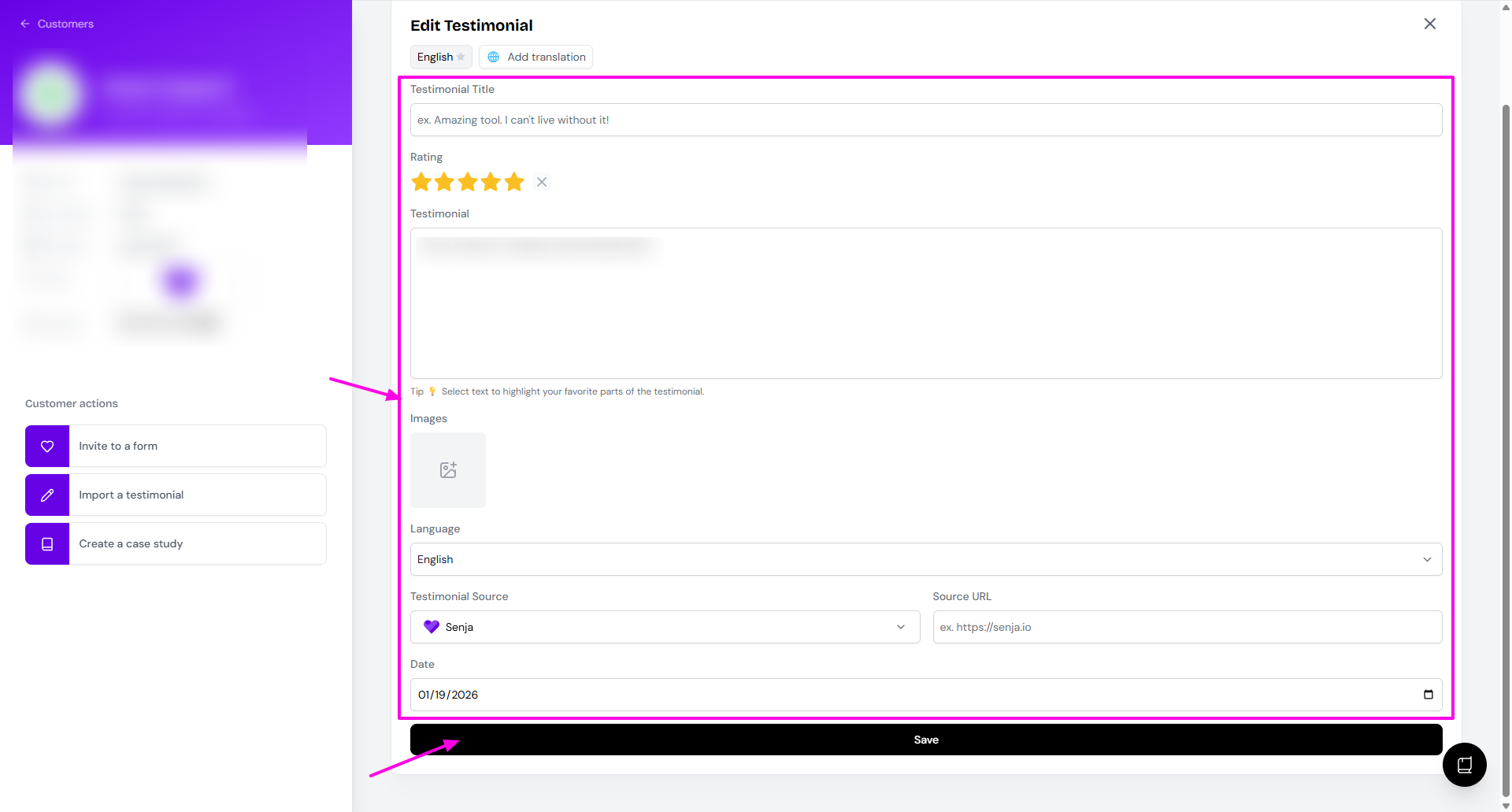1512x812 pixels.
Task: Open the Testimonial Source dropdown showing Senja
Action: (x=665, y=627)
